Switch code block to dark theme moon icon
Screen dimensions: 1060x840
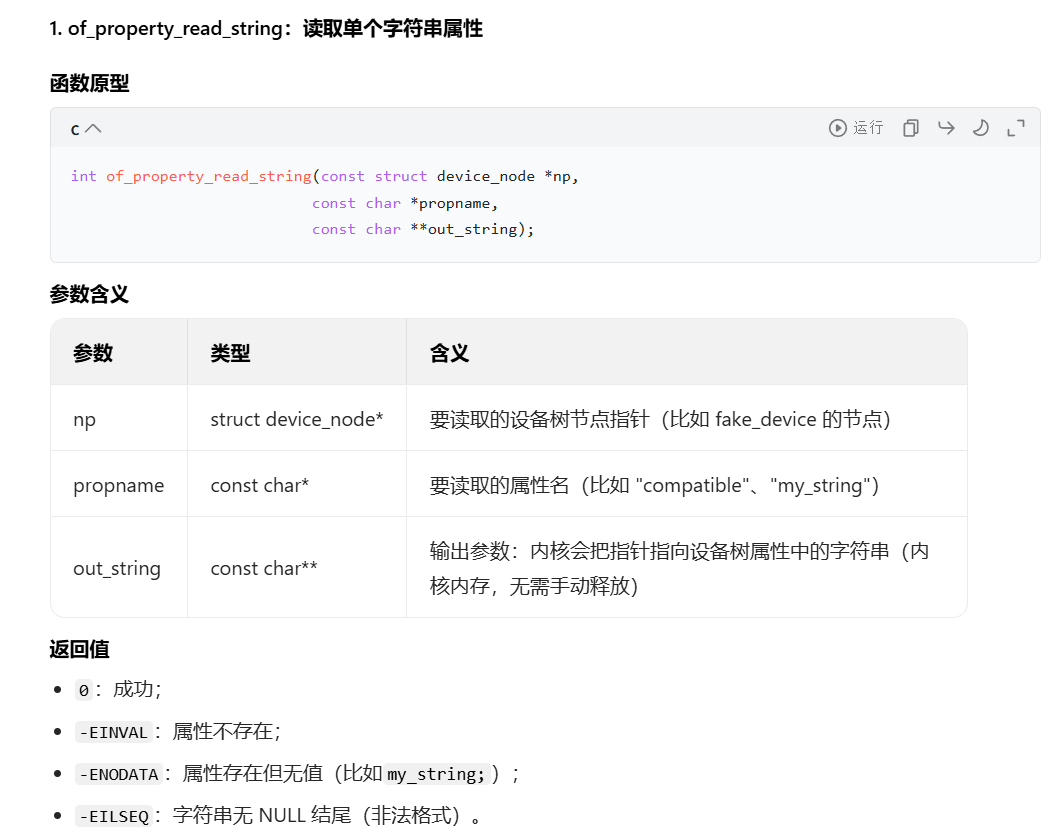point(980,128)
